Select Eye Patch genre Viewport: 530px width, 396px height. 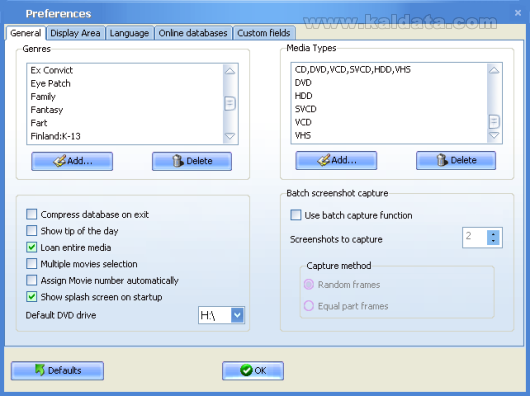point(125,83)
